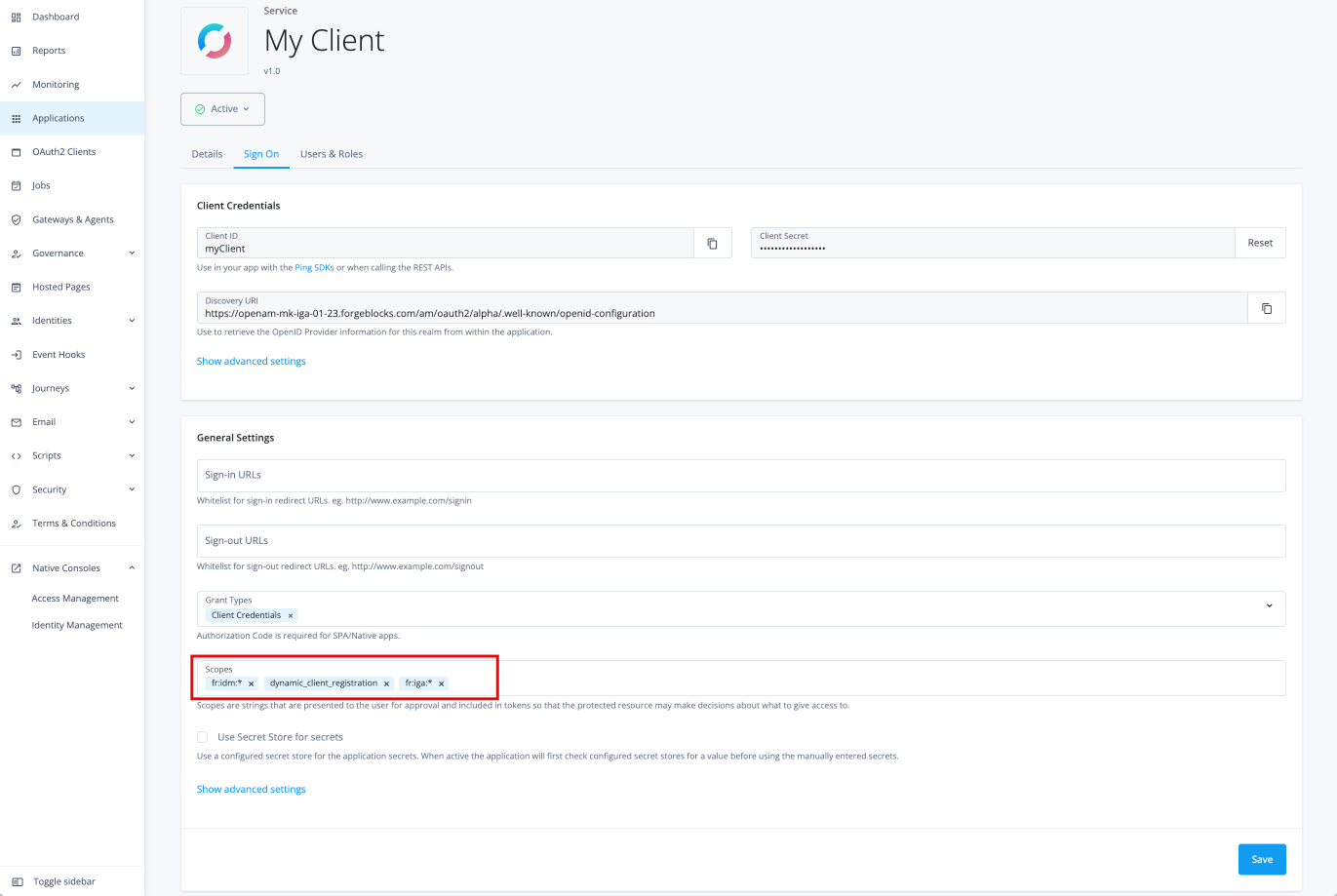Screen dimensions: 1337x896
Task: Open the Ping SDKs documentation link
Action: [x=314, y=265]
